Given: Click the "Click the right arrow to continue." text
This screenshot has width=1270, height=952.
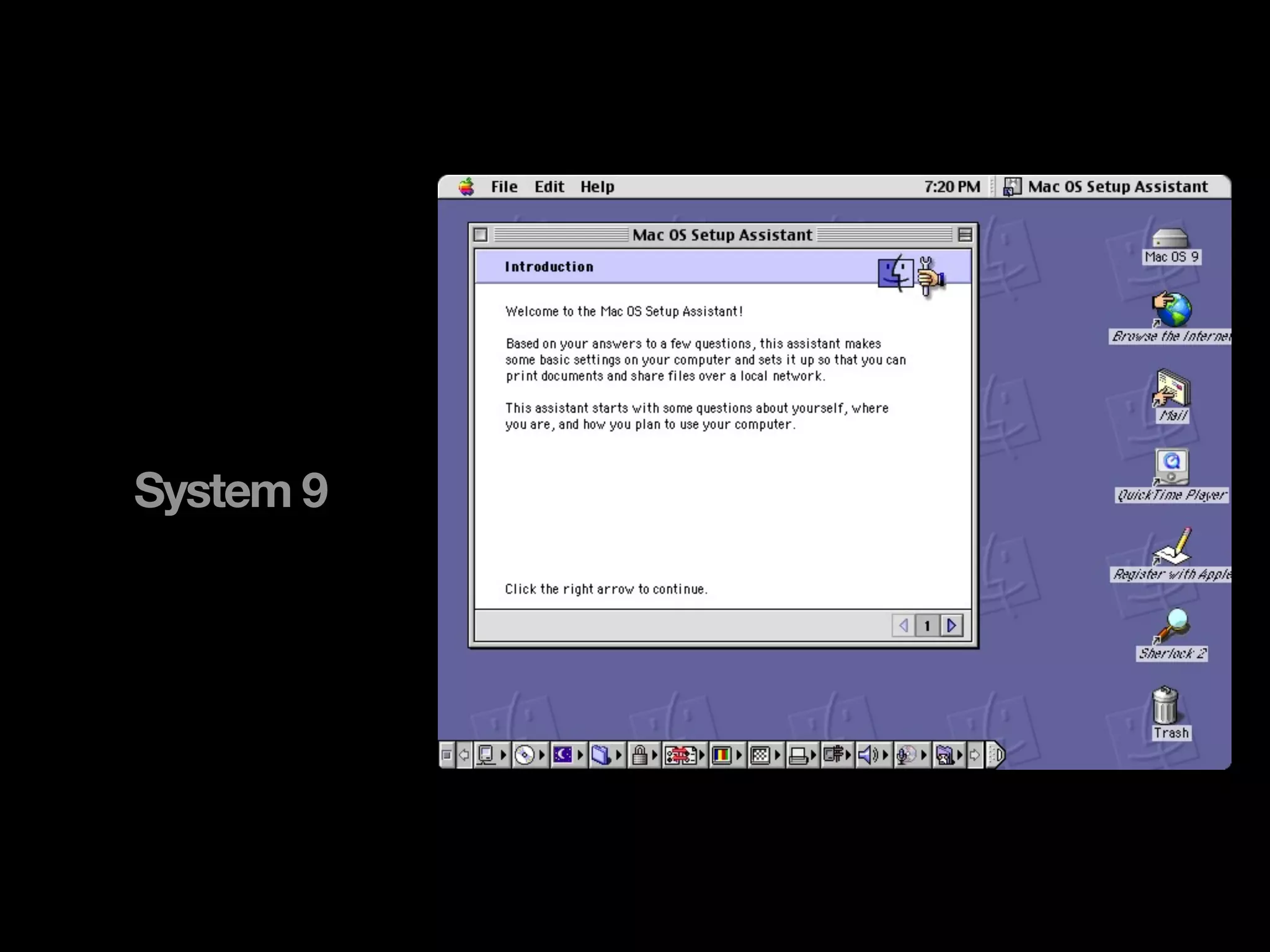Looking at the screenshot, I should pyautogui.click(x=606, y=589).
